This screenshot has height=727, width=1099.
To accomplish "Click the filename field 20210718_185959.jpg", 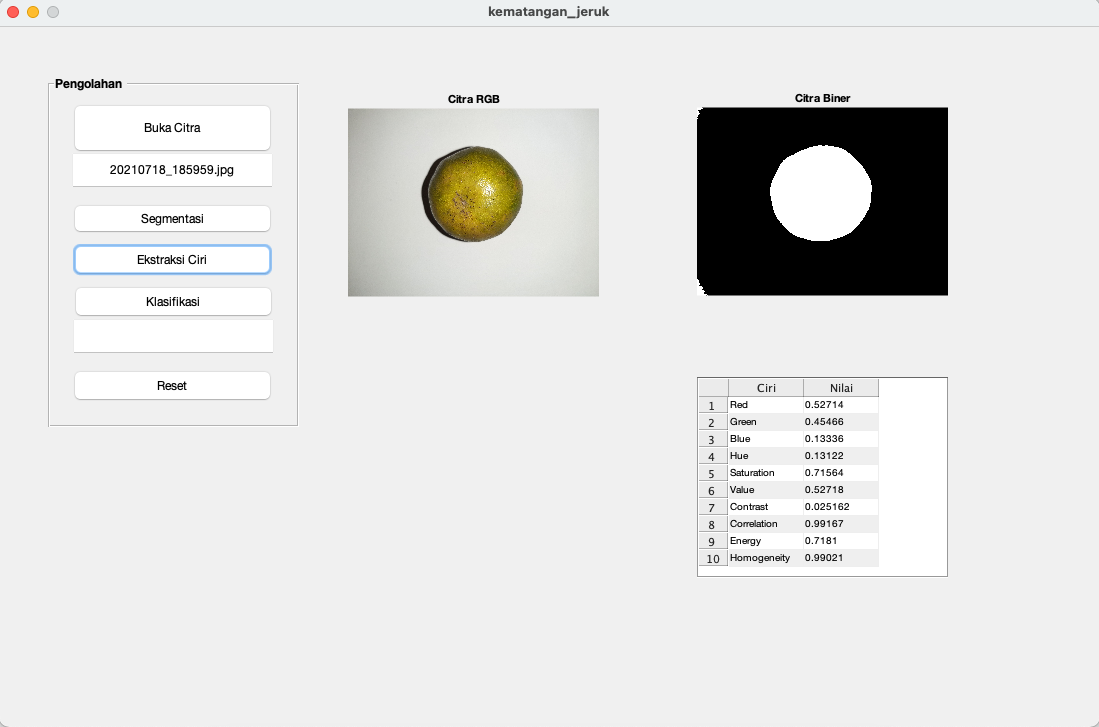I will (x=172, y=170).
